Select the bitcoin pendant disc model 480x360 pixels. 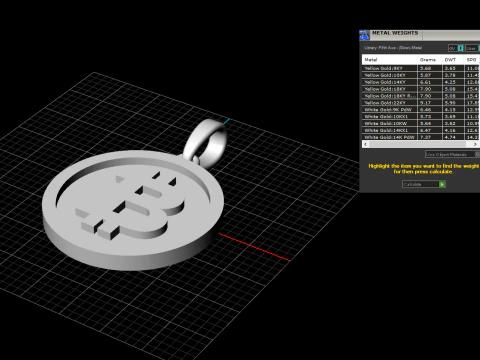tap(133, 210)
